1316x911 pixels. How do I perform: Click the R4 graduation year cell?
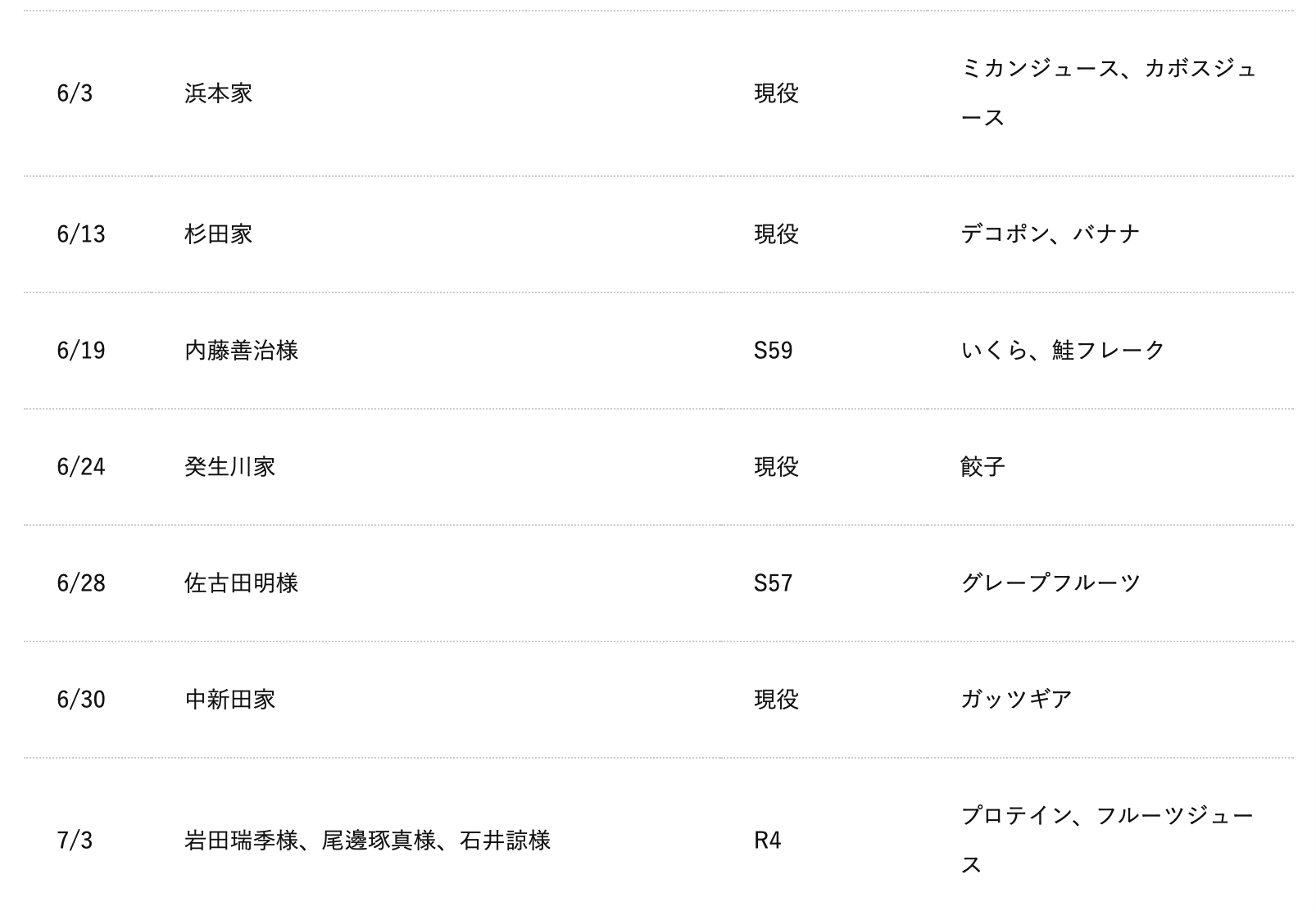[x=767, y=841]
